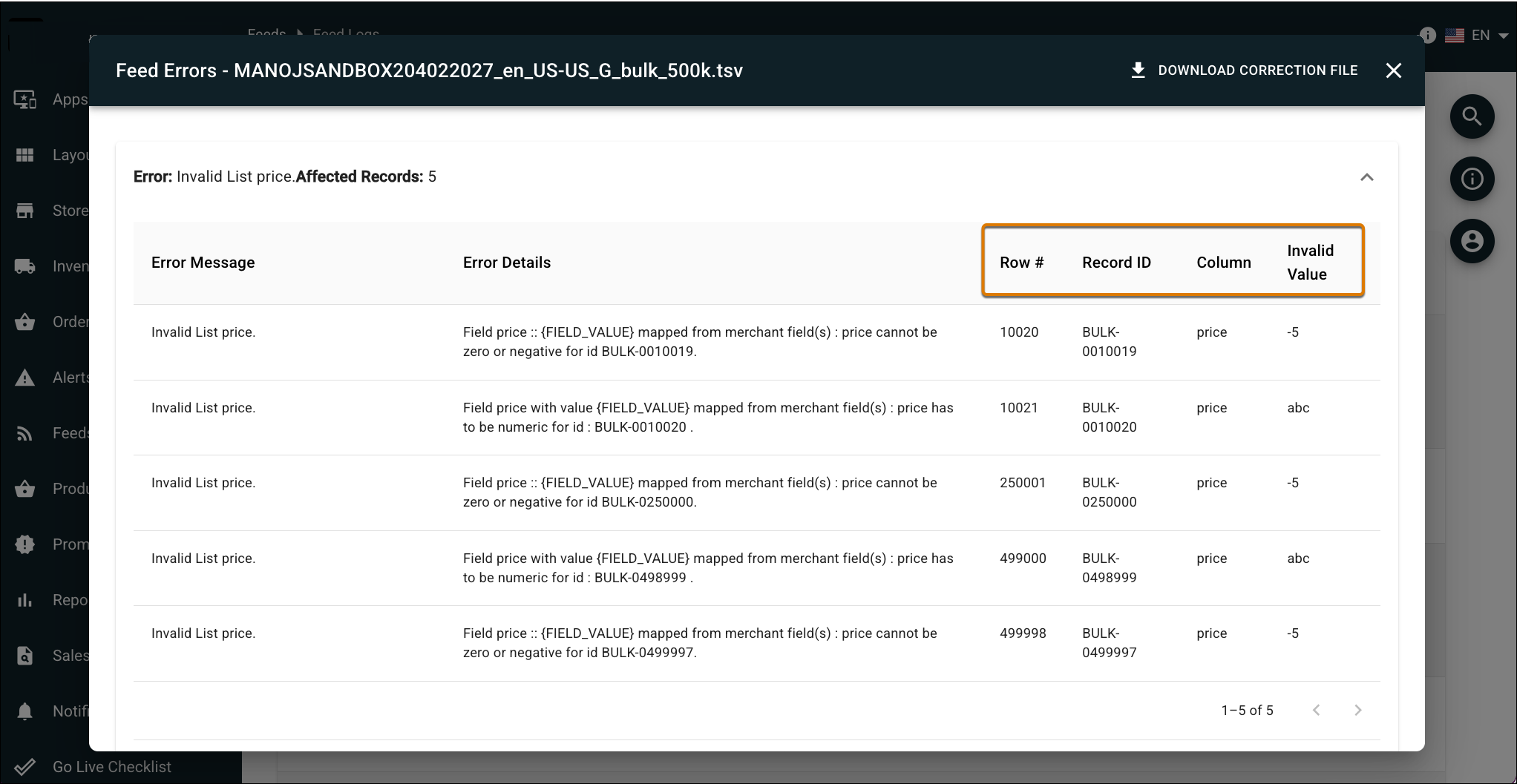1517x784 pixels.
Task: Download the correction file
Action: click(x=1244, y=70)
